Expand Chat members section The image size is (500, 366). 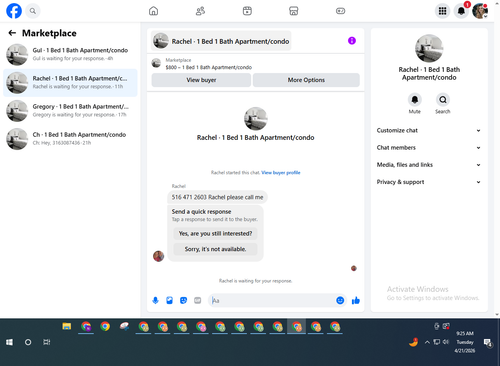coord(429,148)
